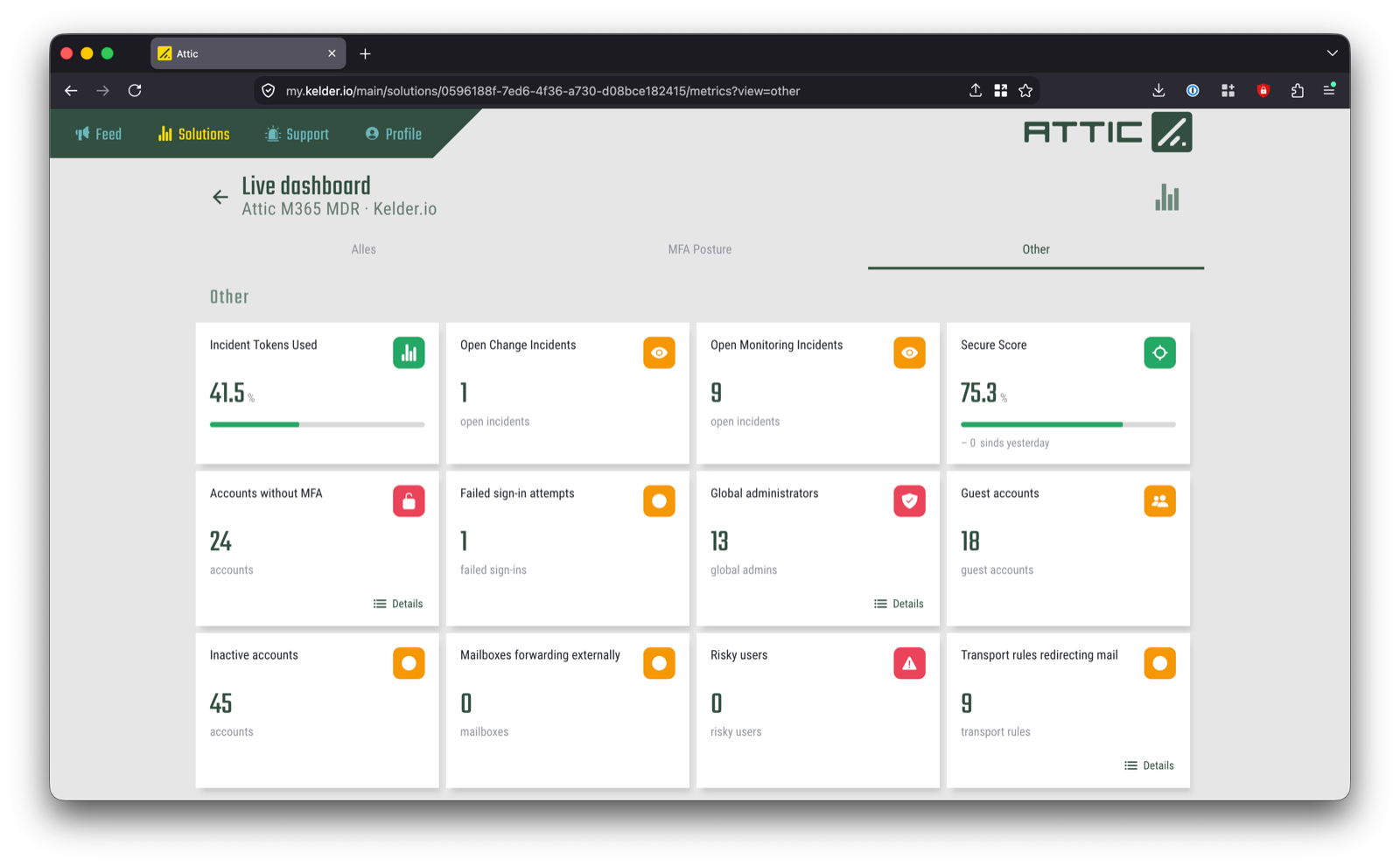Open the browser hamburger menu
This screenshot has width=1400, height=866.
[x=1329, y=90]
